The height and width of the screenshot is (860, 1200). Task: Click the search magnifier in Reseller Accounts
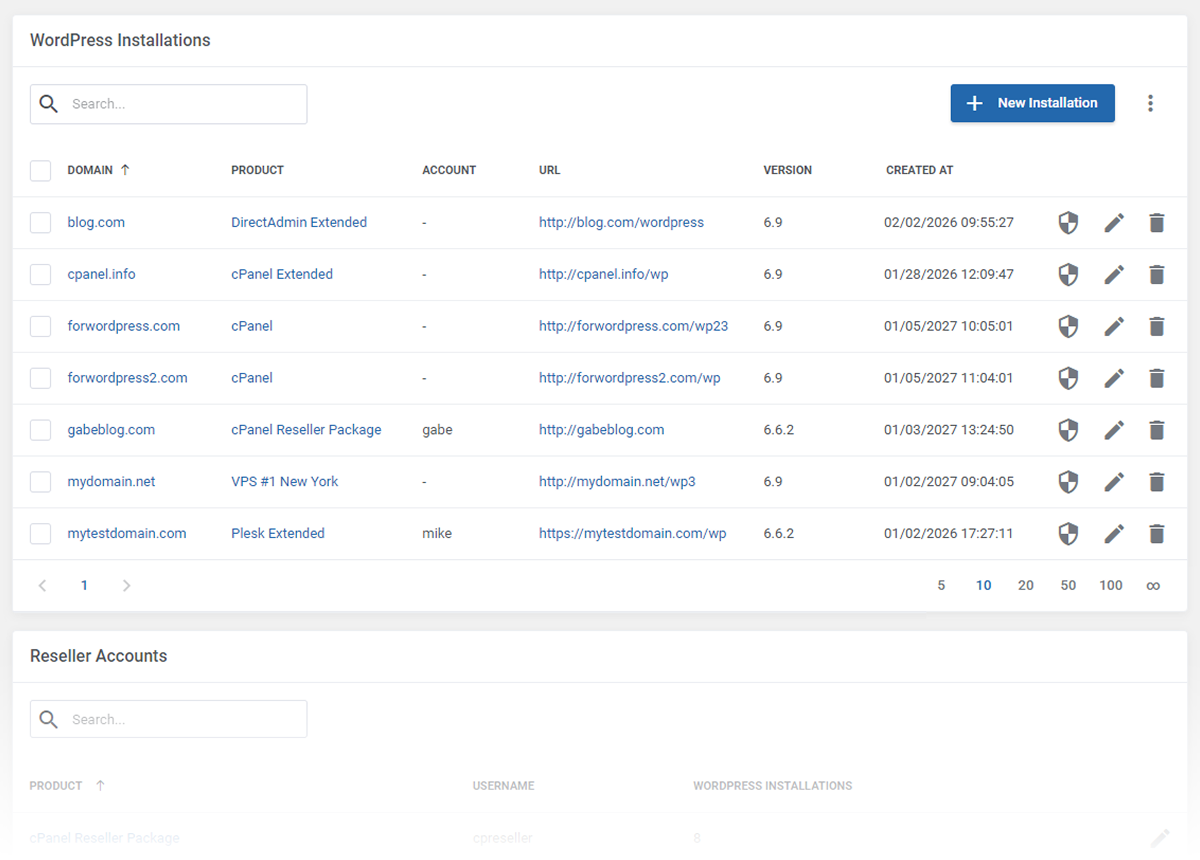pyautogui.click(x=48, y=719)
